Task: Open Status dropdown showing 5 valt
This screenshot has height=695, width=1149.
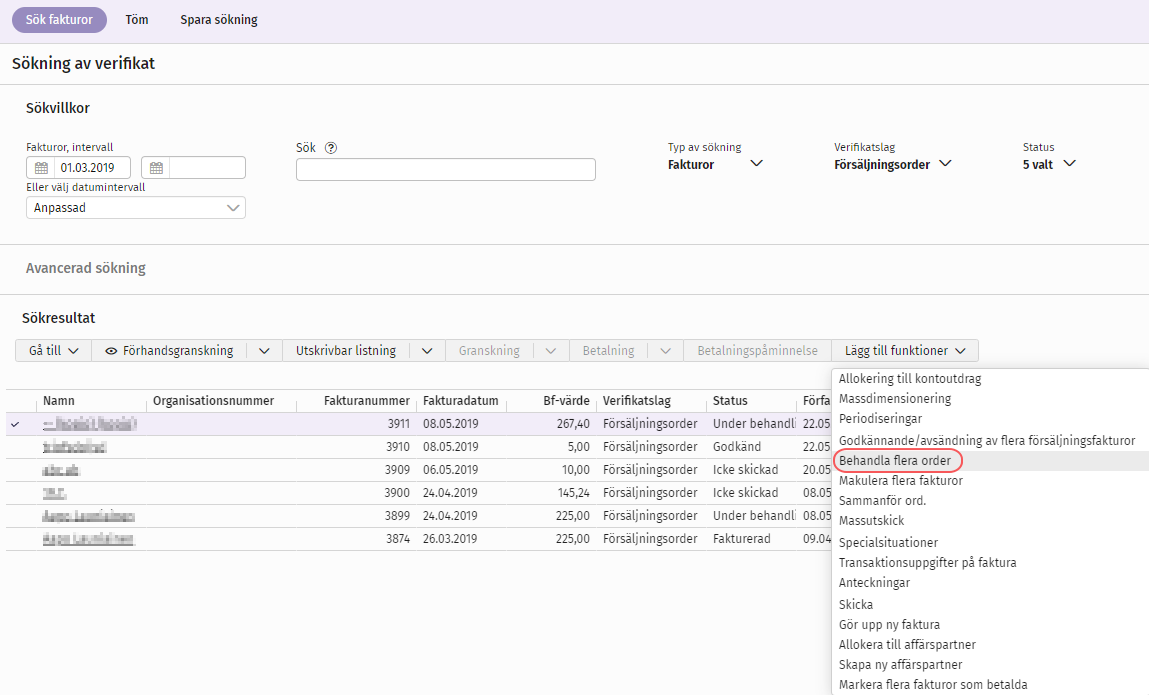Action: pos(1049,164)
